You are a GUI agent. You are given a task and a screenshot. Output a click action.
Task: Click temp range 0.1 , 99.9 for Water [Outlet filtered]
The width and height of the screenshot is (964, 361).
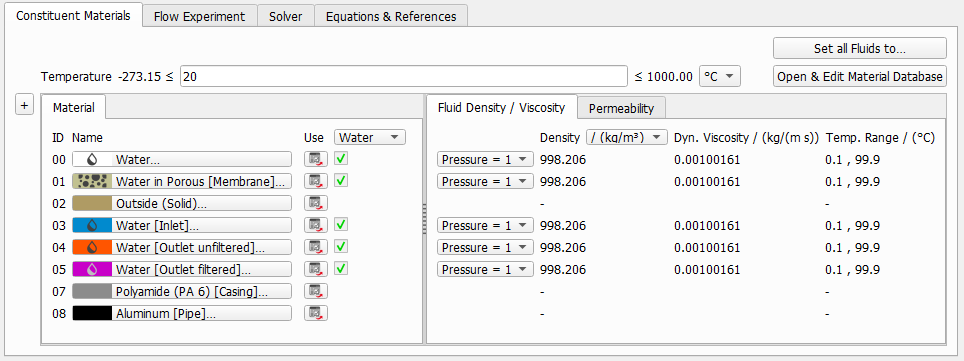[852, 269]
